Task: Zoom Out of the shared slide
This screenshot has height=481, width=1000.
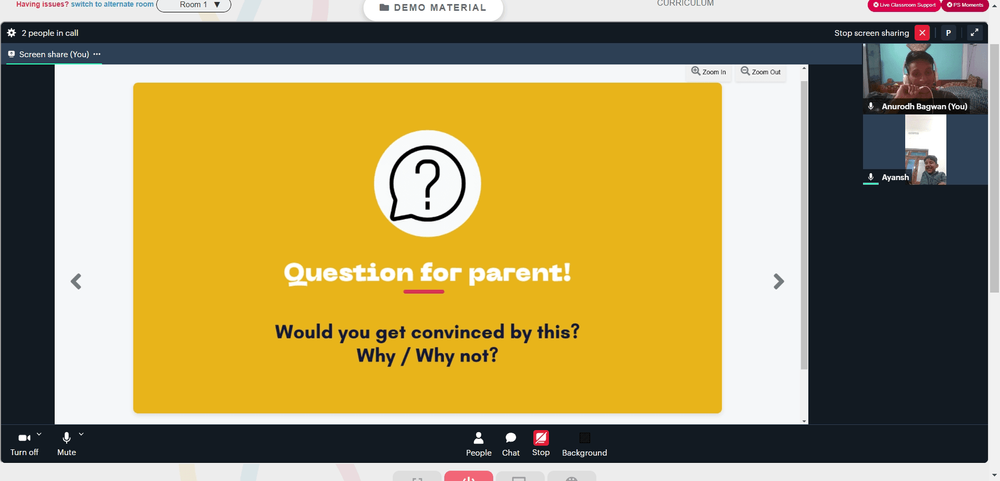Action: click(760, 72)
